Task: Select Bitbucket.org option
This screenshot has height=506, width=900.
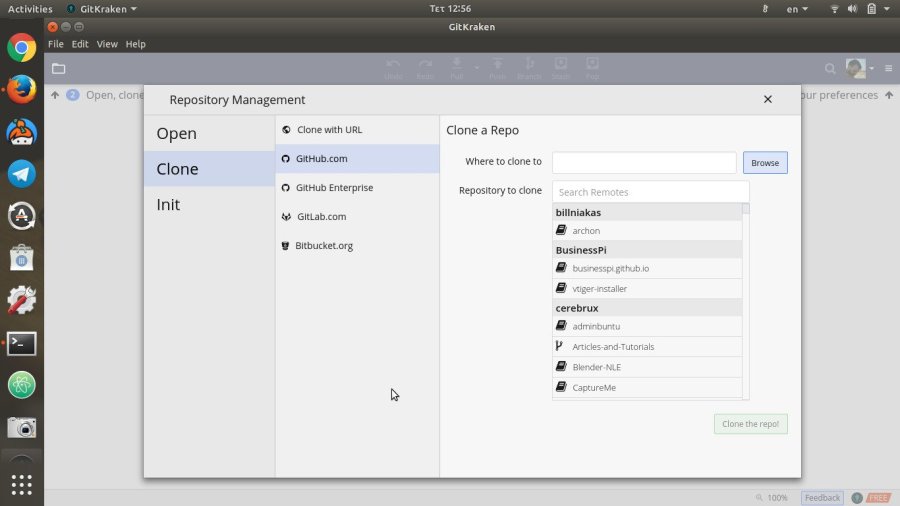Action: (x=357, y=246)
